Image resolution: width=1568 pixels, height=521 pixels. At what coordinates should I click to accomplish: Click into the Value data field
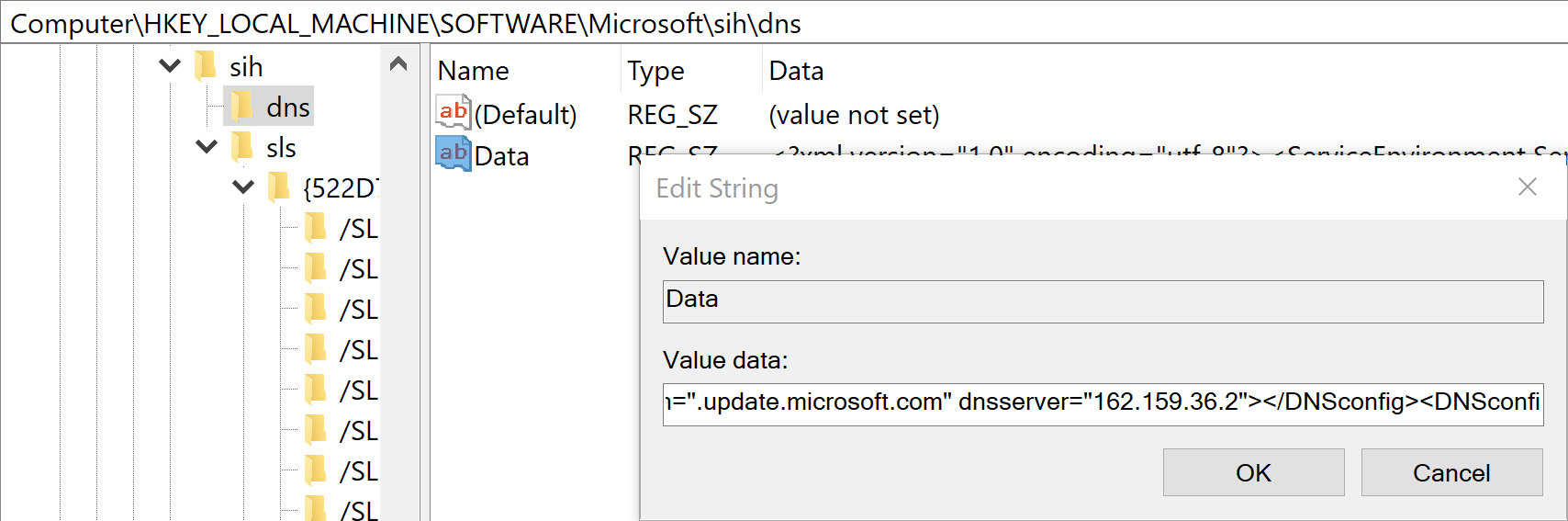pos(1102,403)
